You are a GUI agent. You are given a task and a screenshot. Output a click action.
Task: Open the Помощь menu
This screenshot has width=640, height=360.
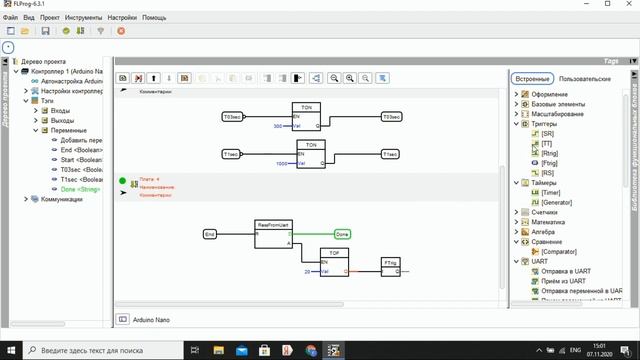(x=154, y=18)
